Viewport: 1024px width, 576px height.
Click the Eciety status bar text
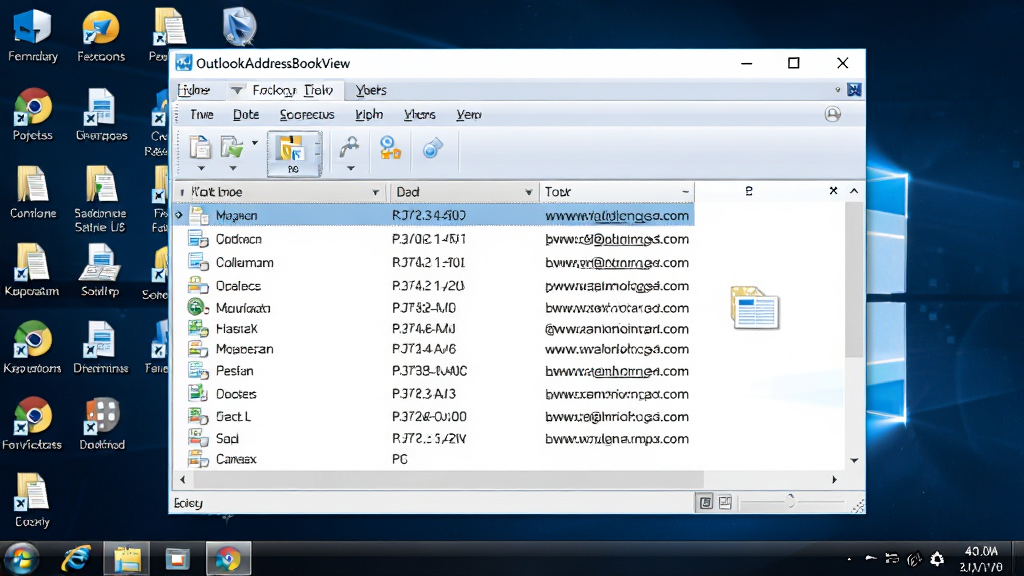(x=188, y=503)
